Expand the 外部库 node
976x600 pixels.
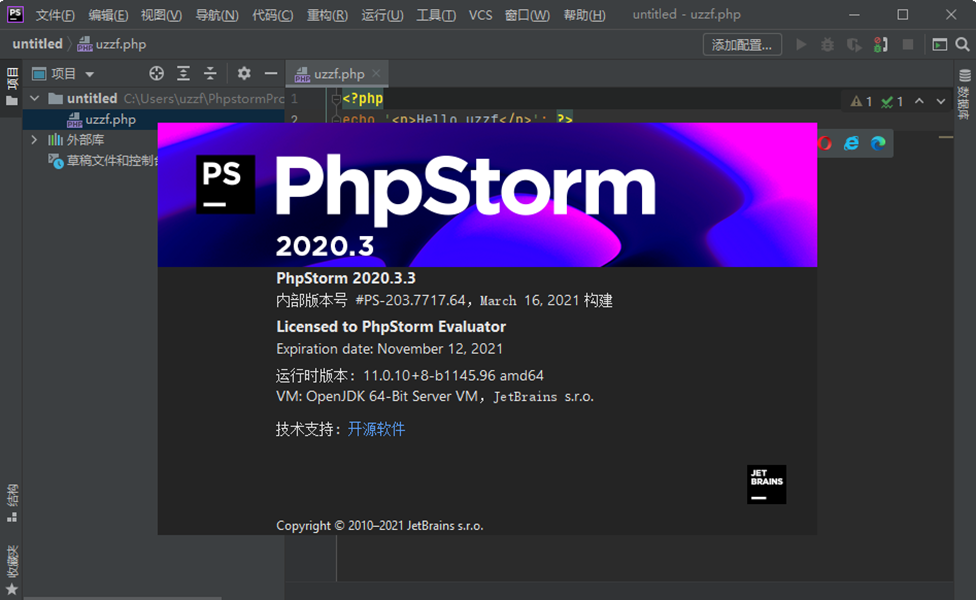pyautogui.click(x=34, y=140)
